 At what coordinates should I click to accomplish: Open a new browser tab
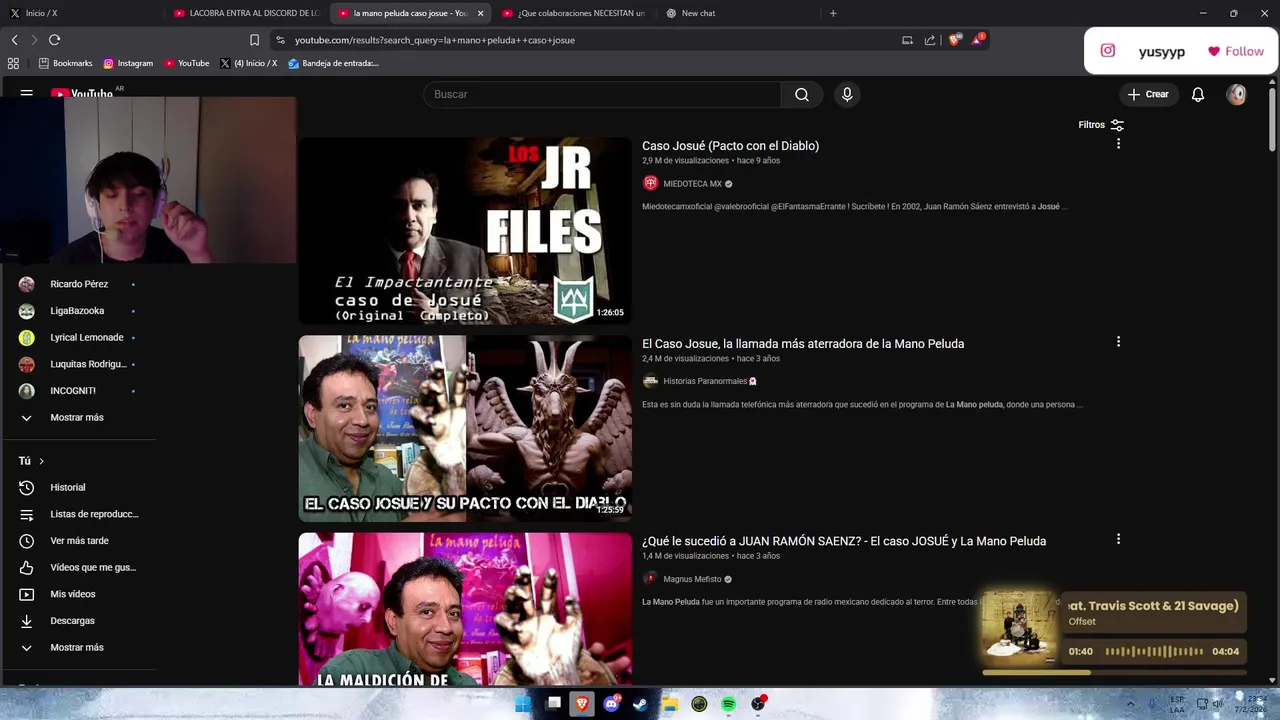(833, 13)
